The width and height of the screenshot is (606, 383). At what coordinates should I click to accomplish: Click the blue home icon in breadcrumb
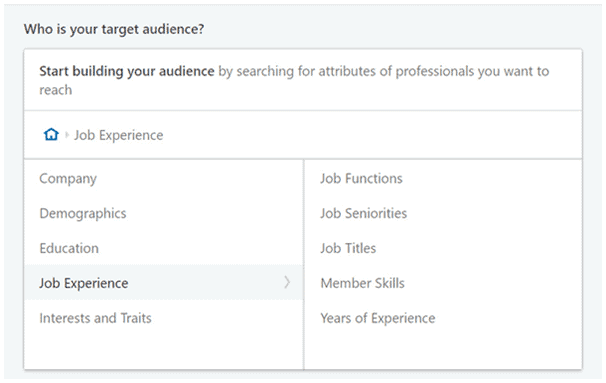51,134
